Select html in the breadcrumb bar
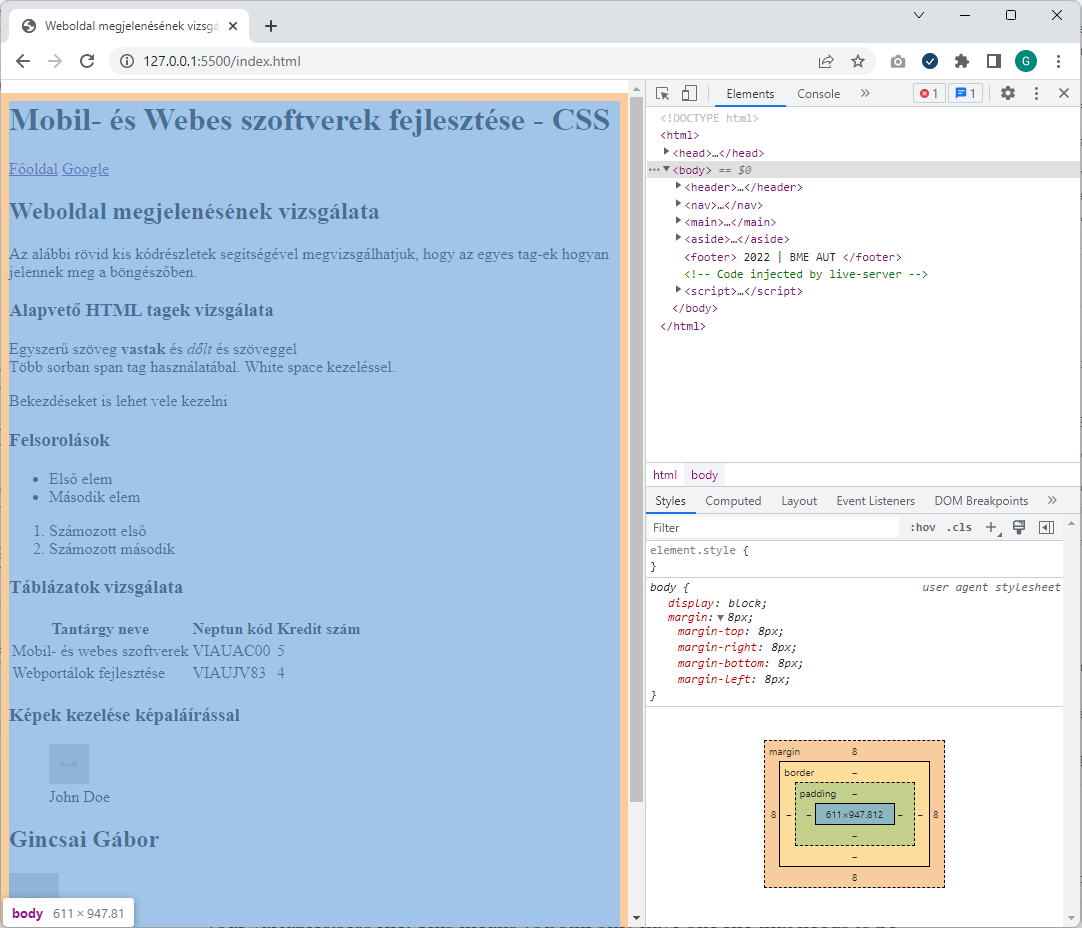This screenshot has width=1082, height=928. pos(665,475)
